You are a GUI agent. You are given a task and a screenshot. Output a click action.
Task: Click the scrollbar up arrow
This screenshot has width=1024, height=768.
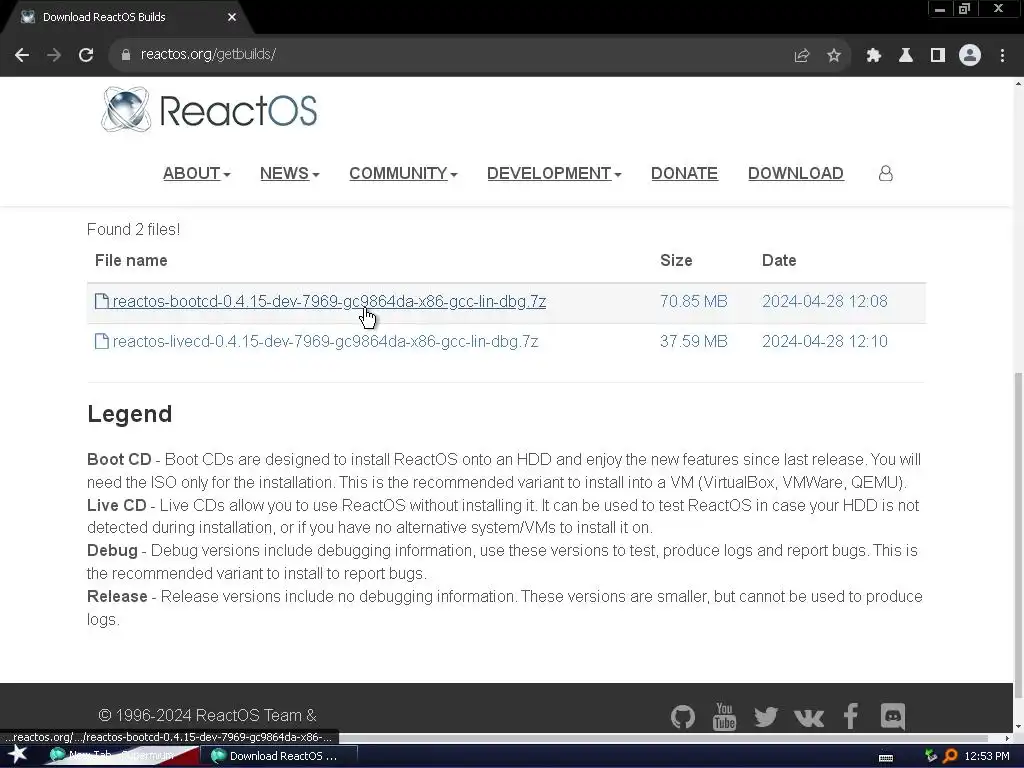coord(1018,83)
